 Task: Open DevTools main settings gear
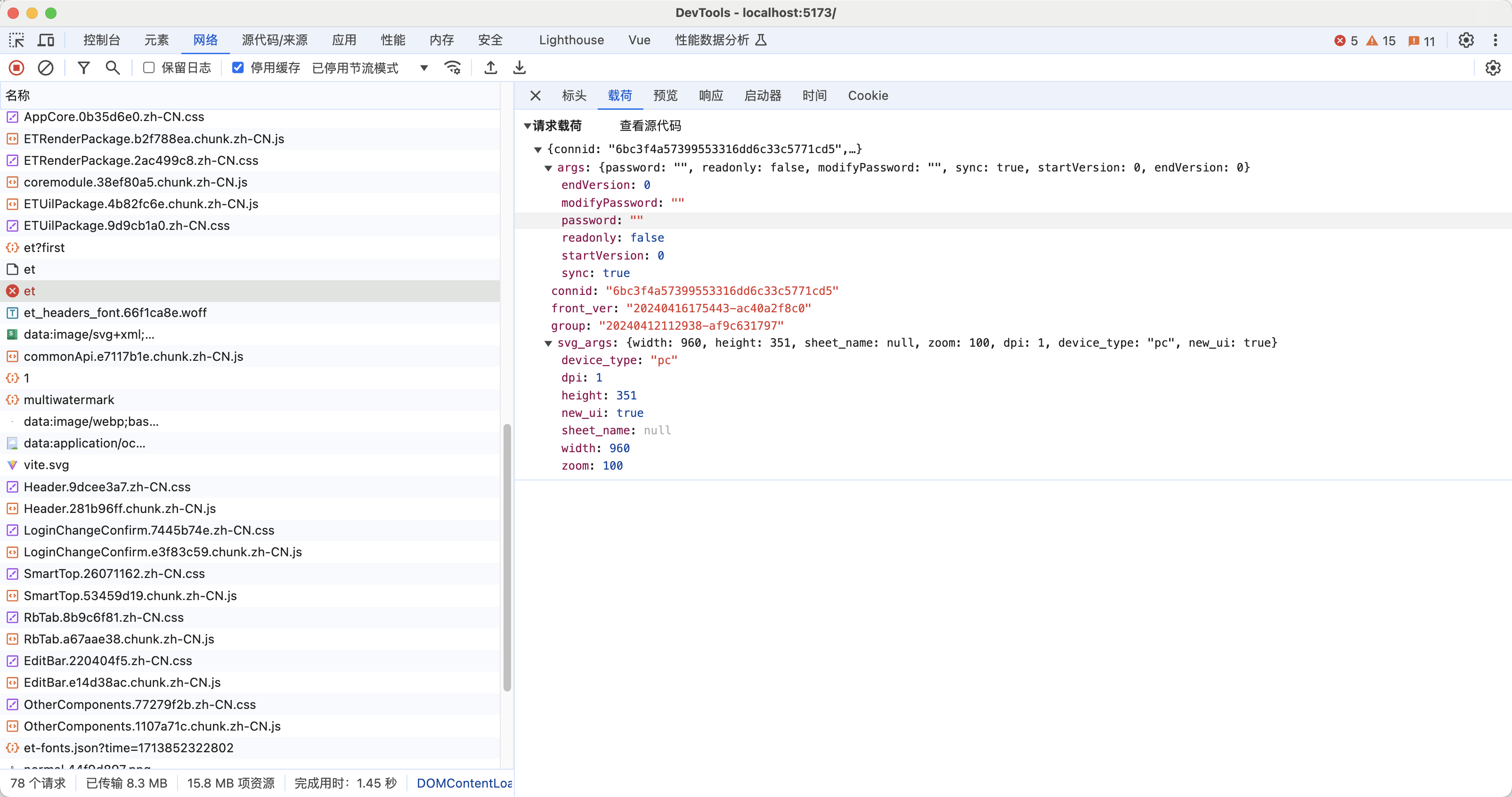coord(1466,40)
